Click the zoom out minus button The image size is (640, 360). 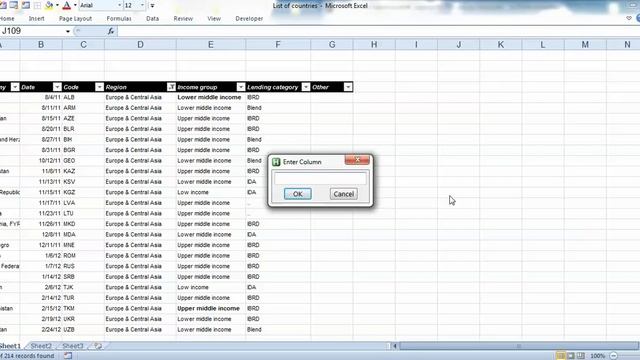(613, 356)
